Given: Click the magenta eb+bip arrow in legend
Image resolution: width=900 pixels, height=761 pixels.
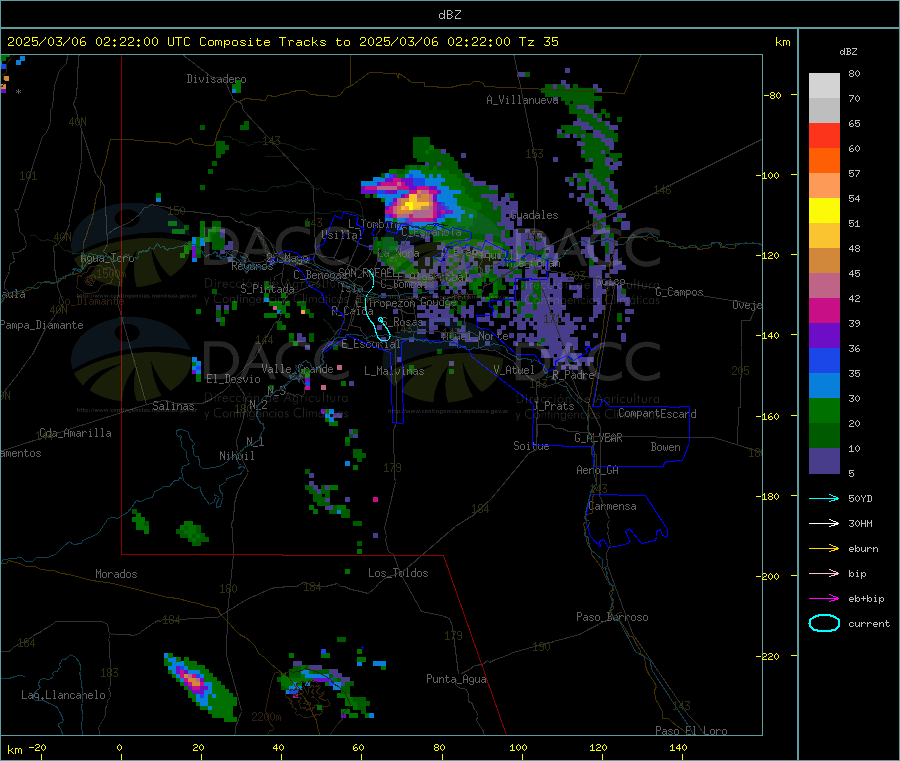Looking at the screenshot, I should click(824, 598).
